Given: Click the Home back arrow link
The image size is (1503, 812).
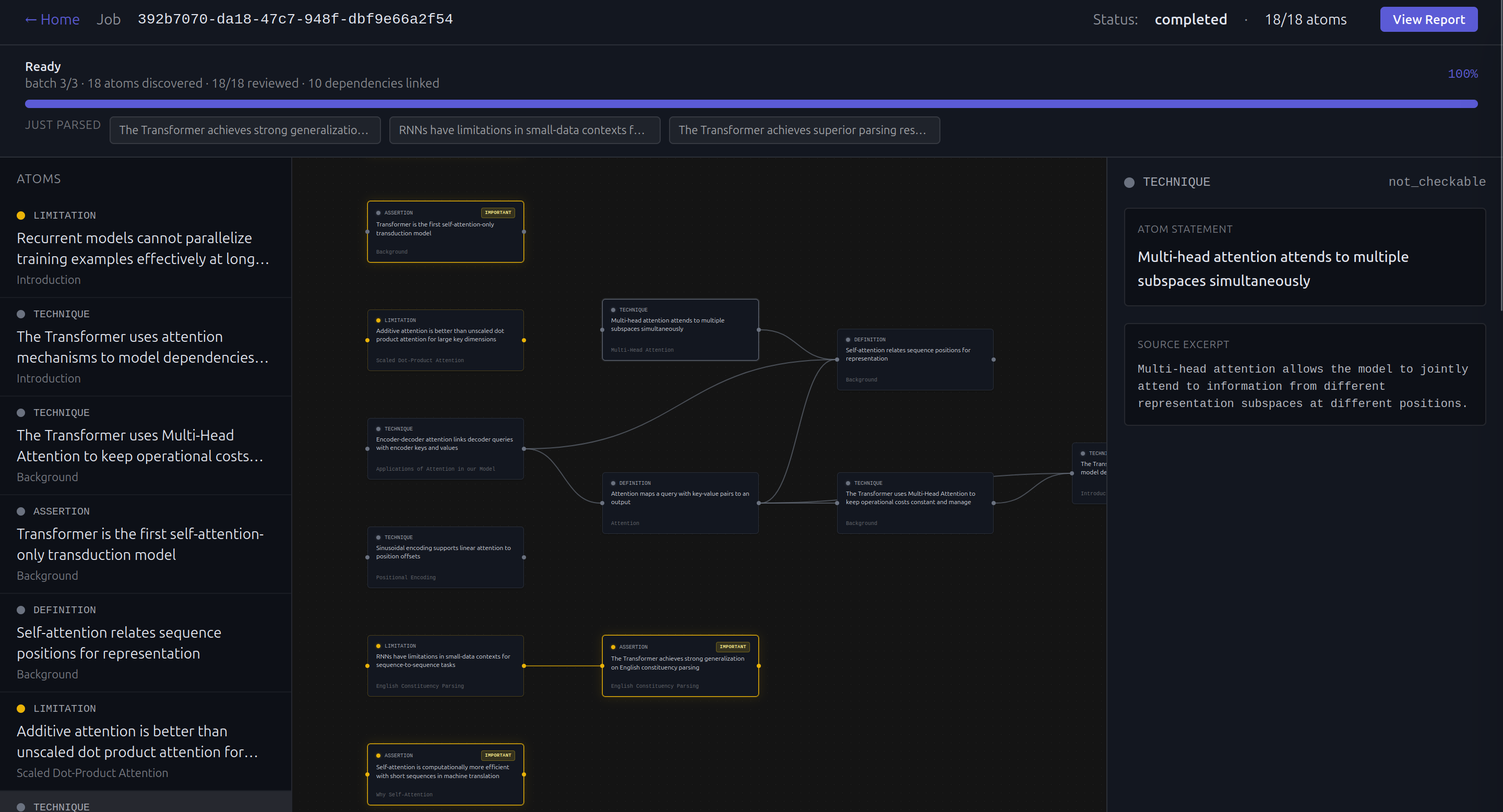Looking at the screenshot, I should [52, 20].
